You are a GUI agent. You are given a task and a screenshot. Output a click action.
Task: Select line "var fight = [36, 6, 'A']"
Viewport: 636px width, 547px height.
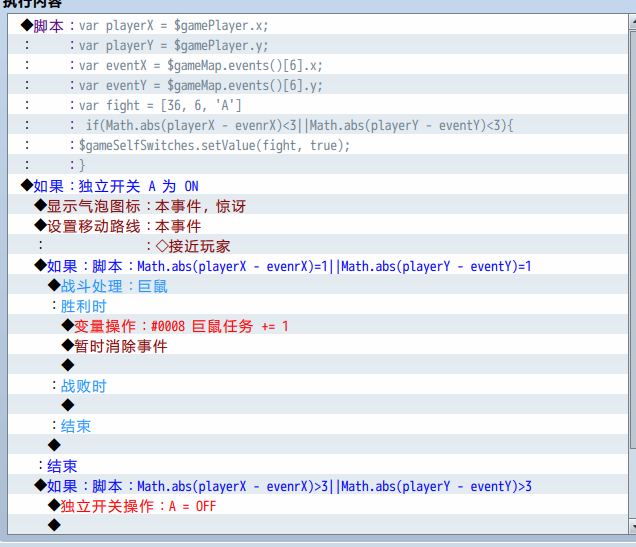coord(318,105)
